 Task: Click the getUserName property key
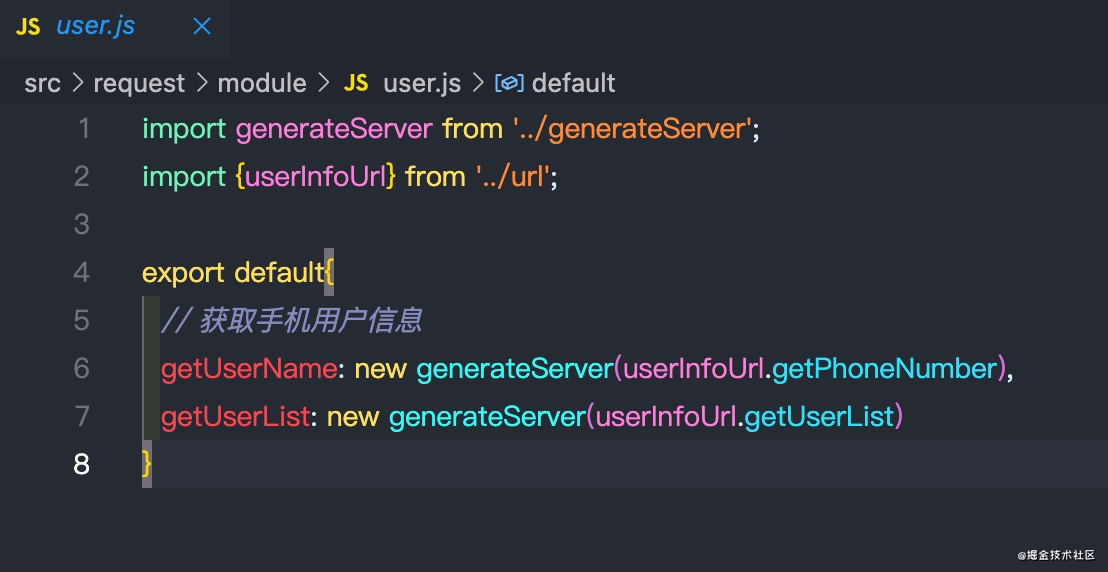(248, 369)
